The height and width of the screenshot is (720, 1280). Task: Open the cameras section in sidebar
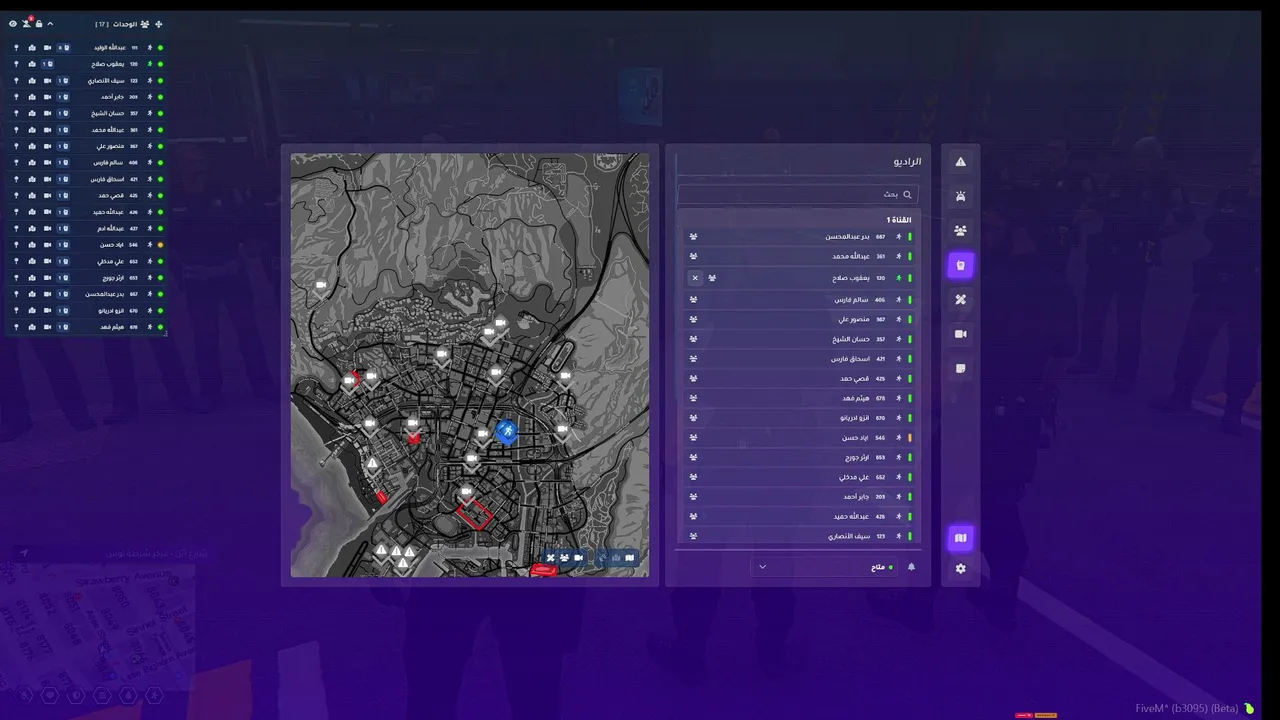pos(961,334)
